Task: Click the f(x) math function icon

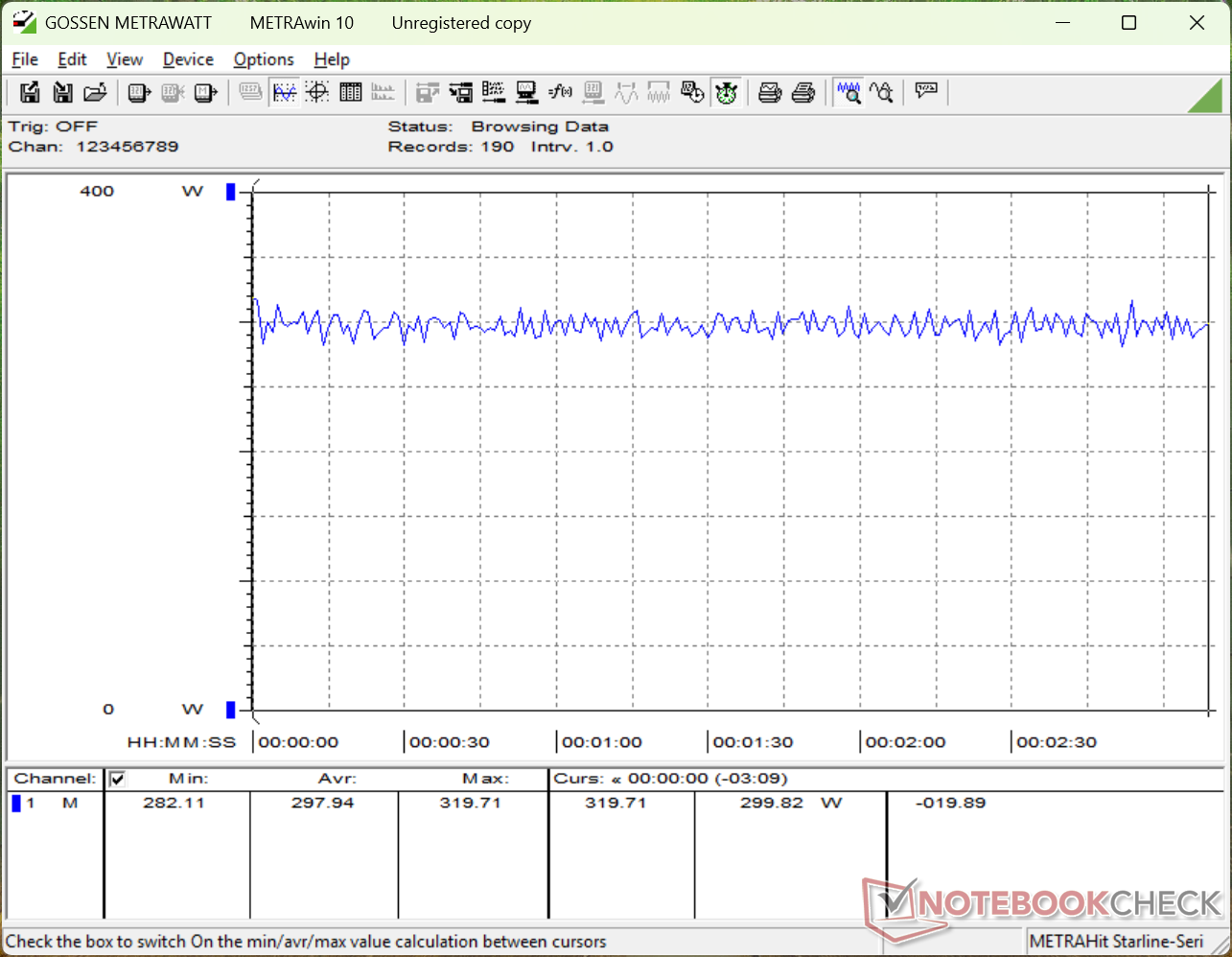Action: pyautogui.click(x=560, y=92)
